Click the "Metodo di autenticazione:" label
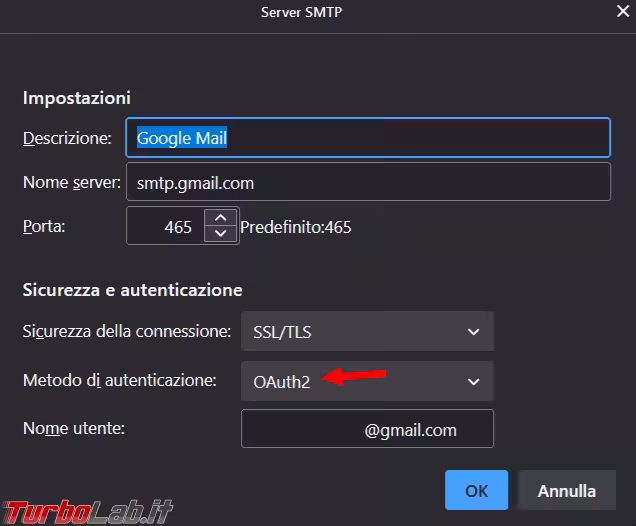This screenshot has width=636, height=526. [119, 381]
